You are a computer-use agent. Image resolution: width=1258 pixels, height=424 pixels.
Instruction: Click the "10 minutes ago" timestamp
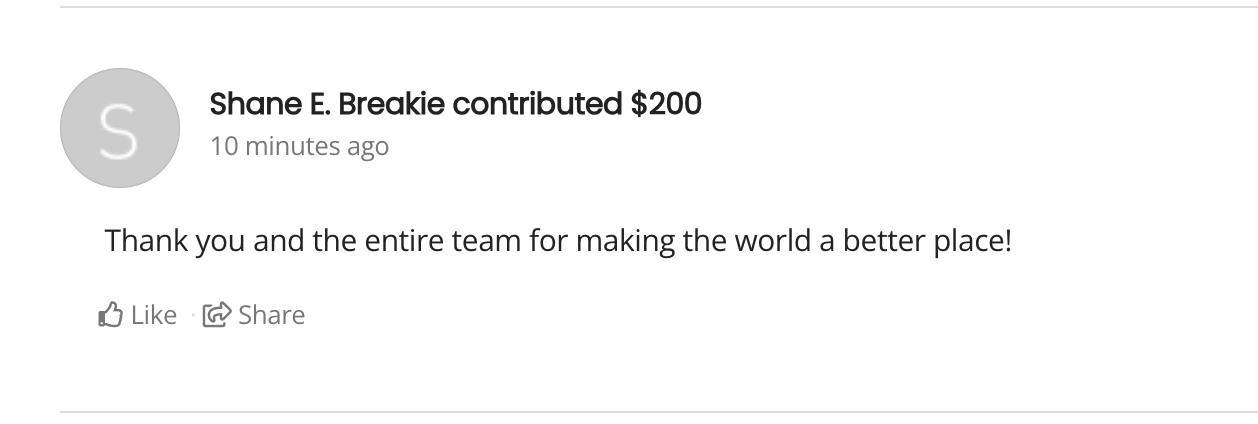(299, 146)
